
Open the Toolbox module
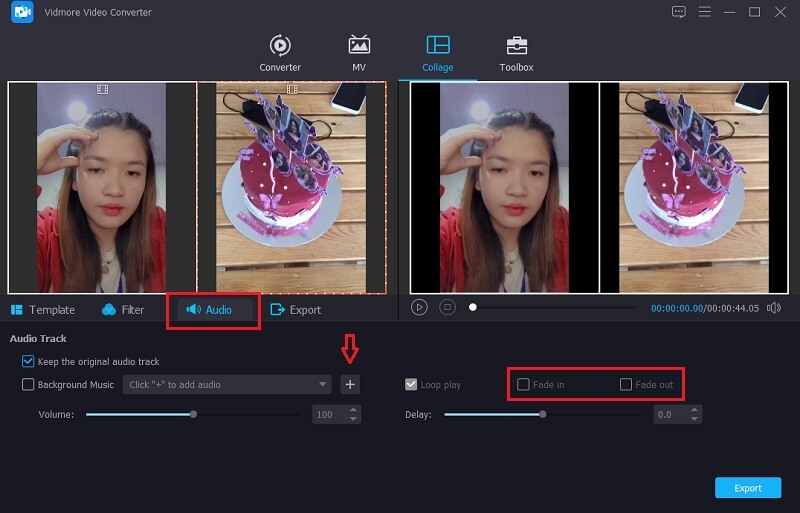[516, 46]
